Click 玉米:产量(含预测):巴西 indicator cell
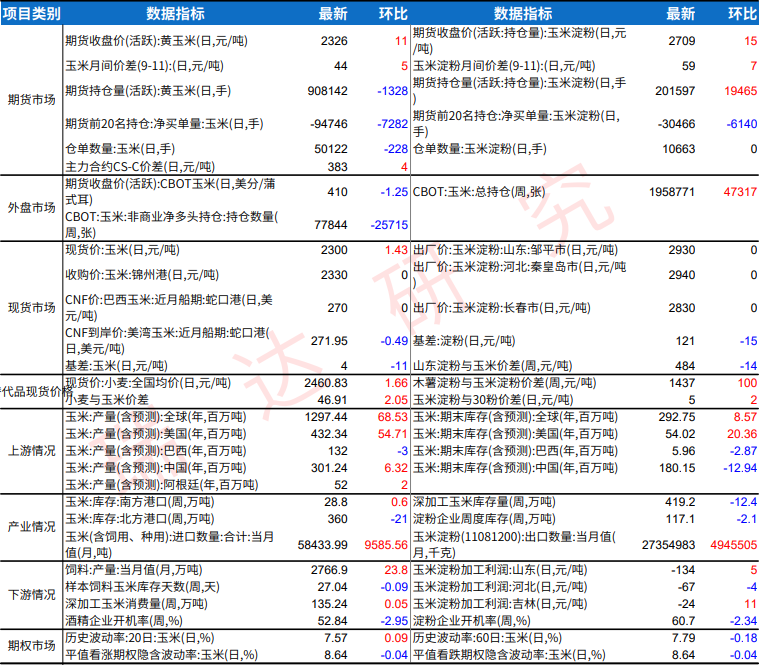The height and width of the screenshot is (665, 767). [156, 451]
